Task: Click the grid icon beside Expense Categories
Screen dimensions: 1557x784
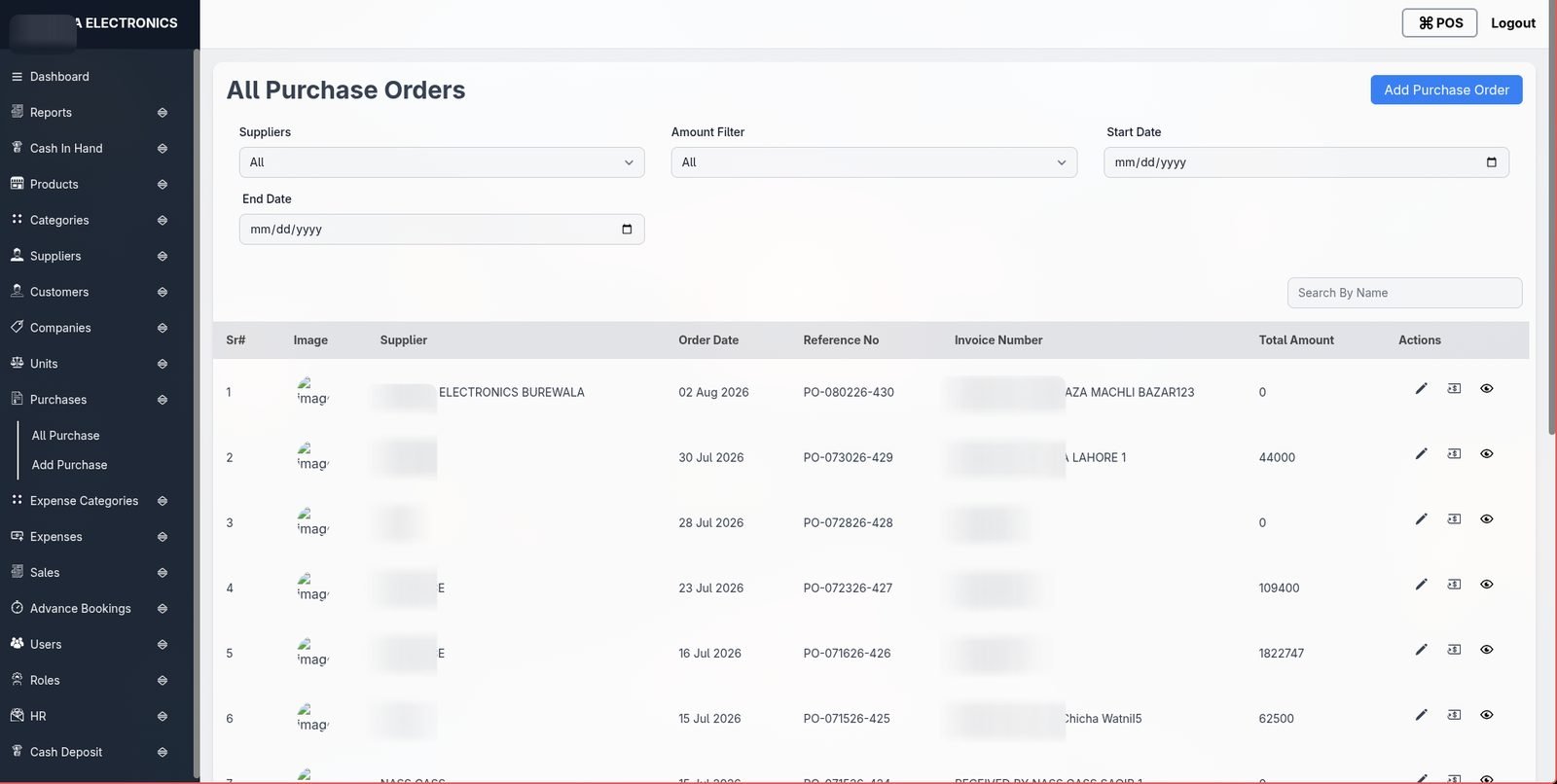Action: (17, 500)
